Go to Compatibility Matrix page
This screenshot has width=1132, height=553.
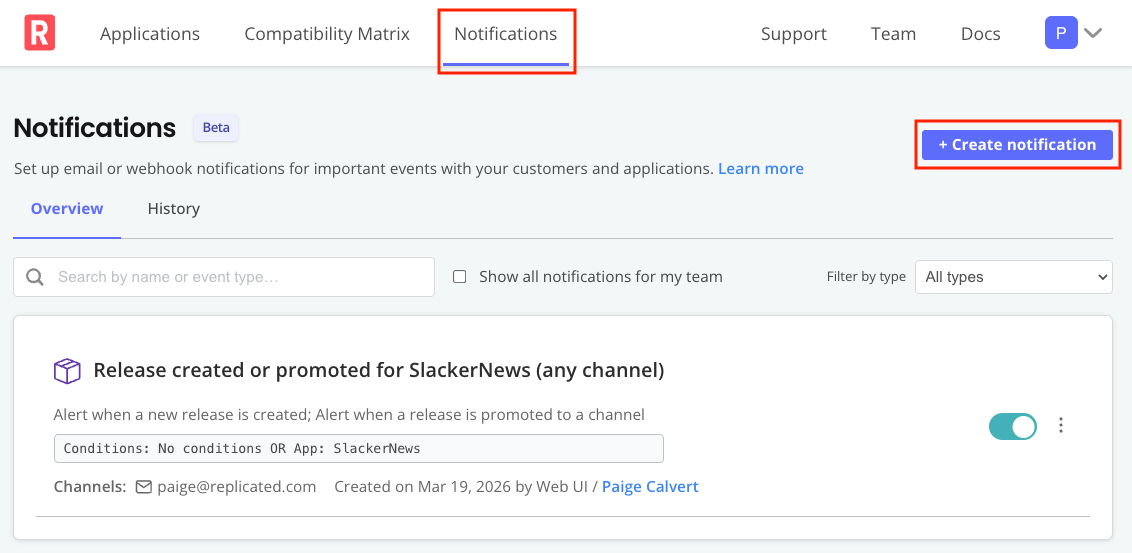click(327, 34)
